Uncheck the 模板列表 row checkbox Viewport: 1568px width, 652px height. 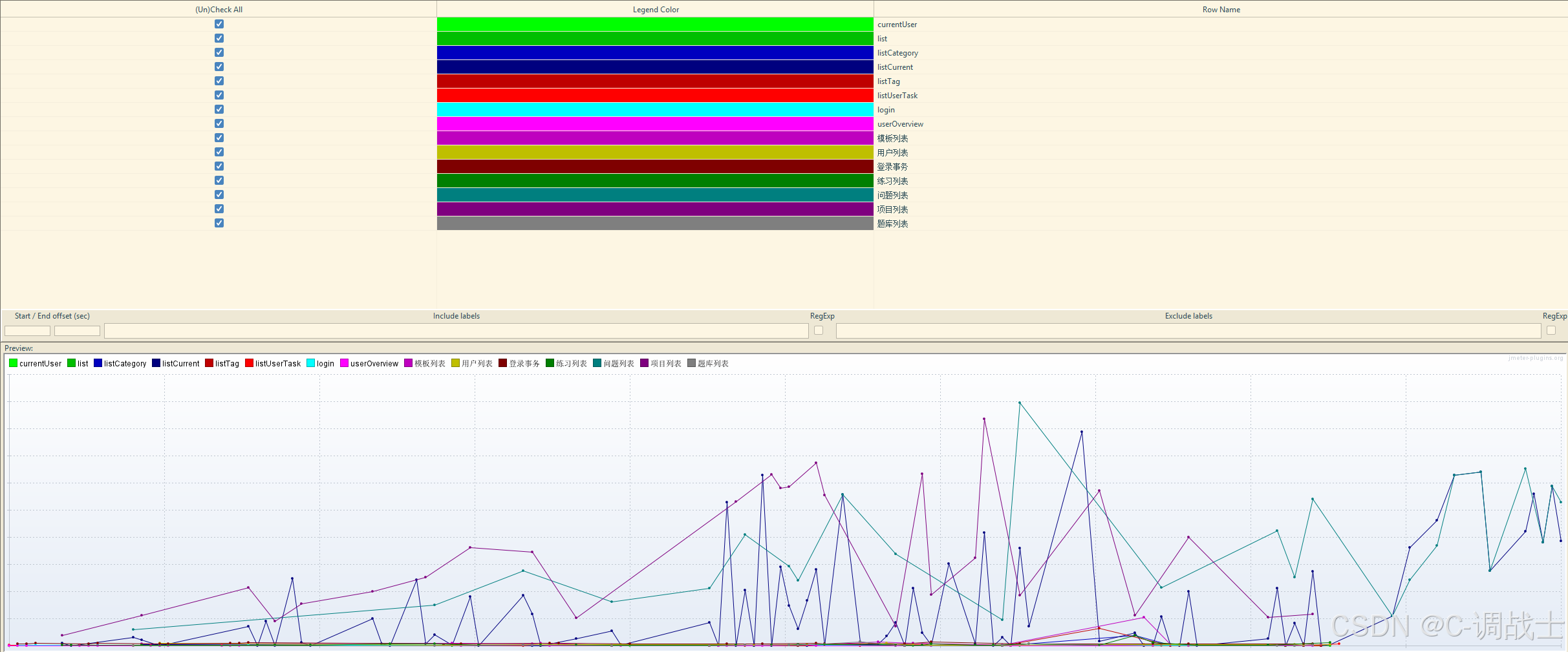(x=219, y=138)
